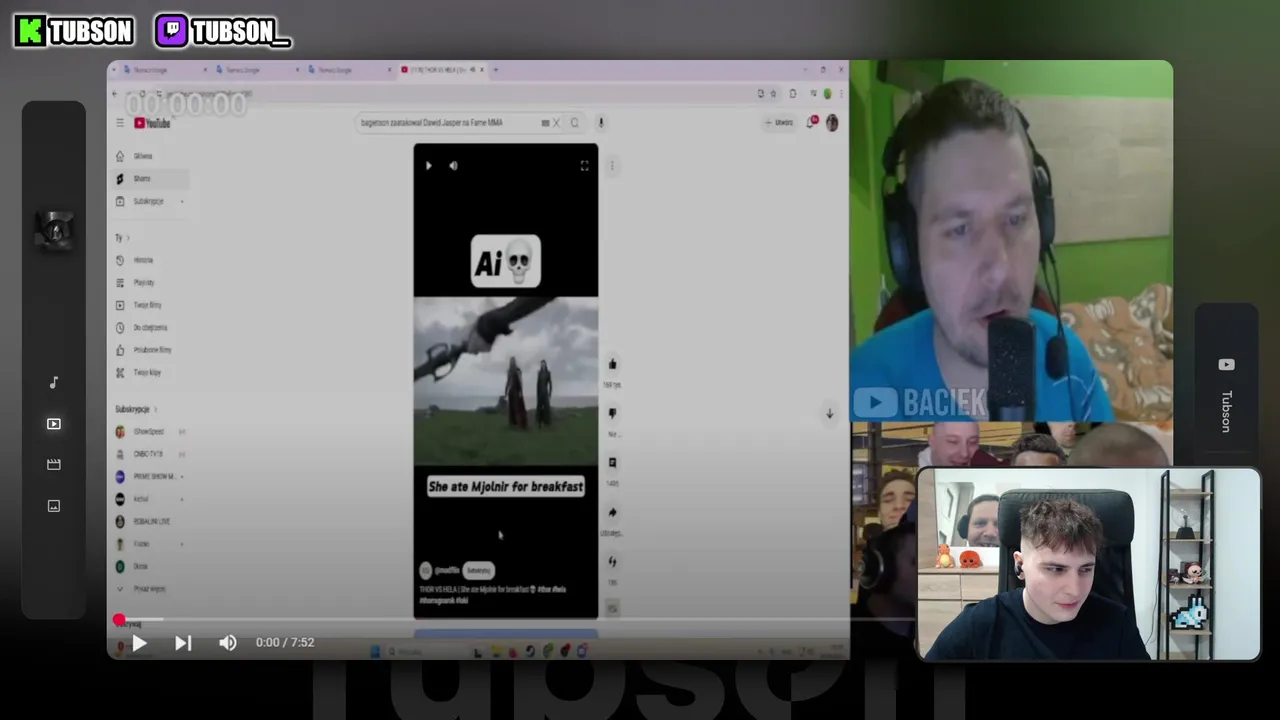This screenshot has width=1280, height=720.
Task: Click the Short's sound thumbnail below Remix
Action: click(x=612, y=608)
